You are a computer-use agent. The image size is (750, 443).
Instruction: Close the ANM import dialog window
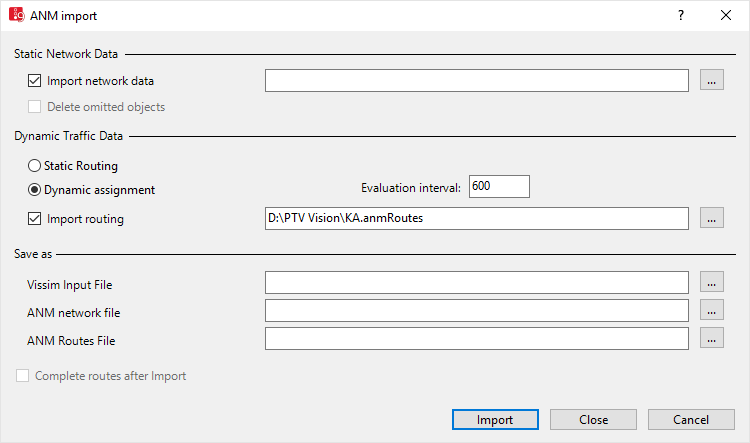click(726, 16)
